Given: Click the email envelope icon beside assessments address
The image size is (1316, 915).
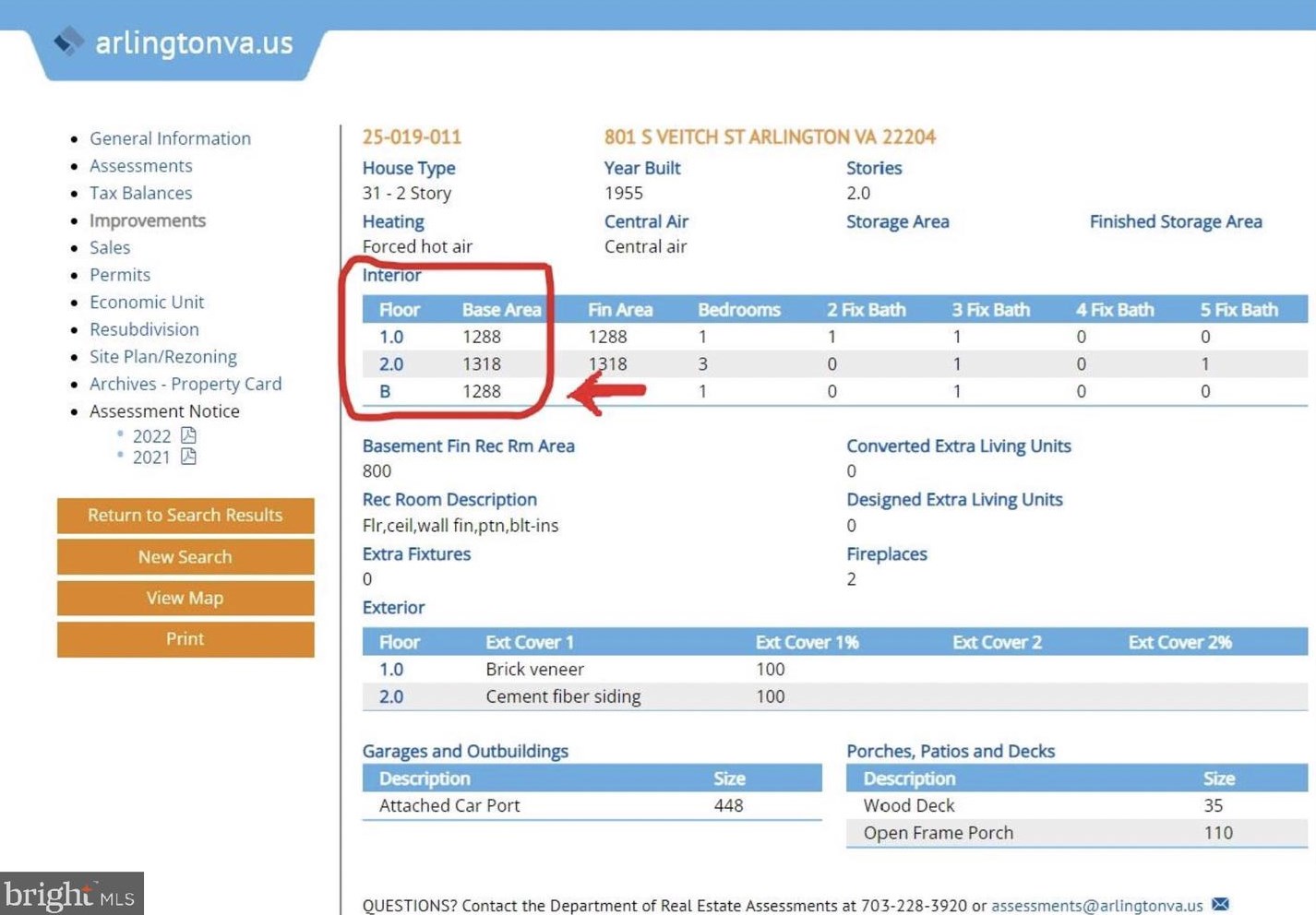Looking at the screenshot, I should click(x=1220, y=904).
